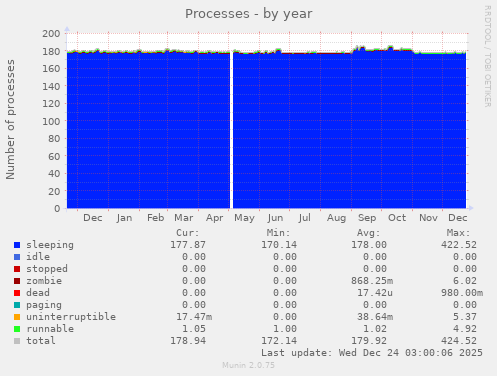Click sleeping current value 177.87
This screenshot has width=497, height=376.
pos(188,245)
